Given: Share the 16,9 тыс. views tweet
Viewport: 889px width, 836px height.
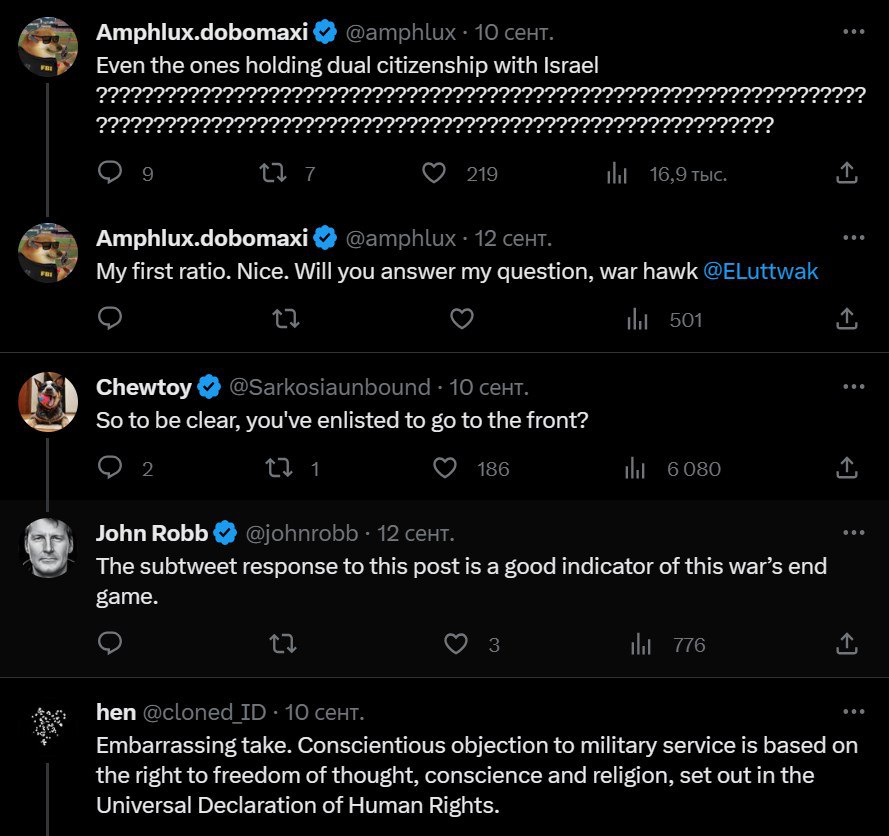Looking at the screenshot, I should tap(846, 173).
